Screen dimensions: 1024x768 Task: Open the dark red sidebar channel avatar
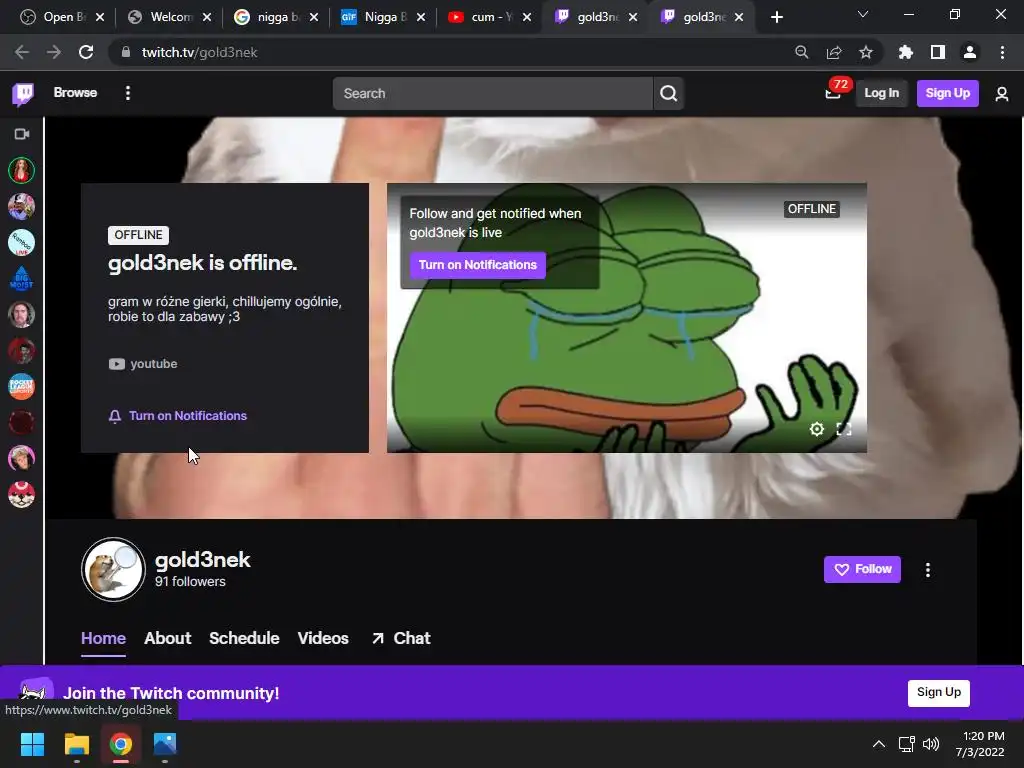coord(22,423)
